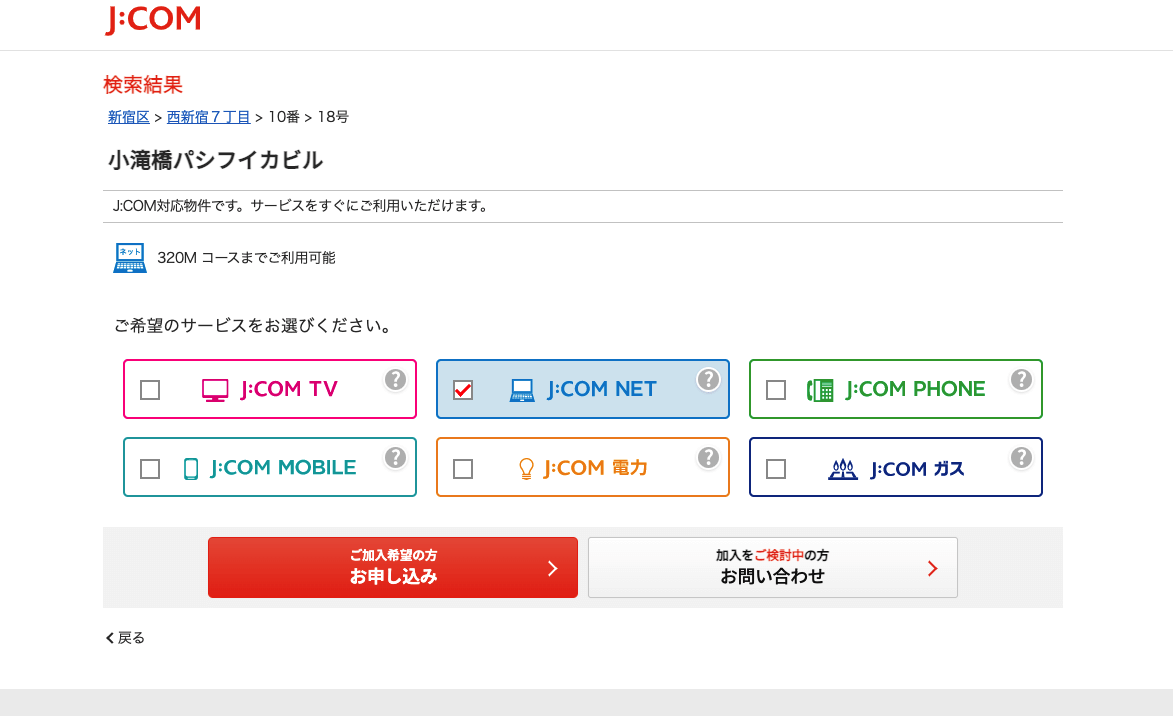Open help icon for J:COM TV
The width and height of the screenshot is (1173, 716).
tap(396, 380)
